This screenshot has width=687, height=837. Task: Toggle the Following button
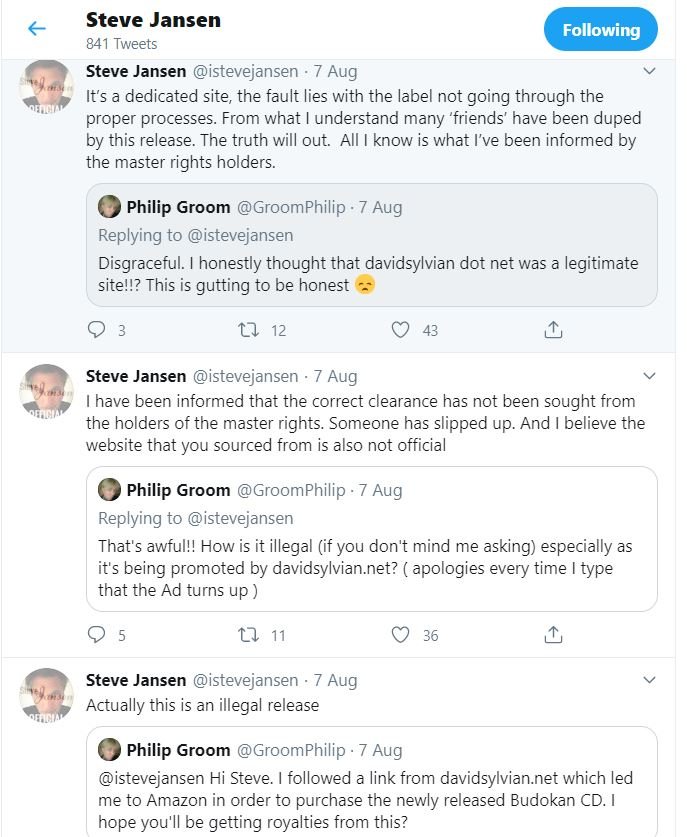click(600, 30)
